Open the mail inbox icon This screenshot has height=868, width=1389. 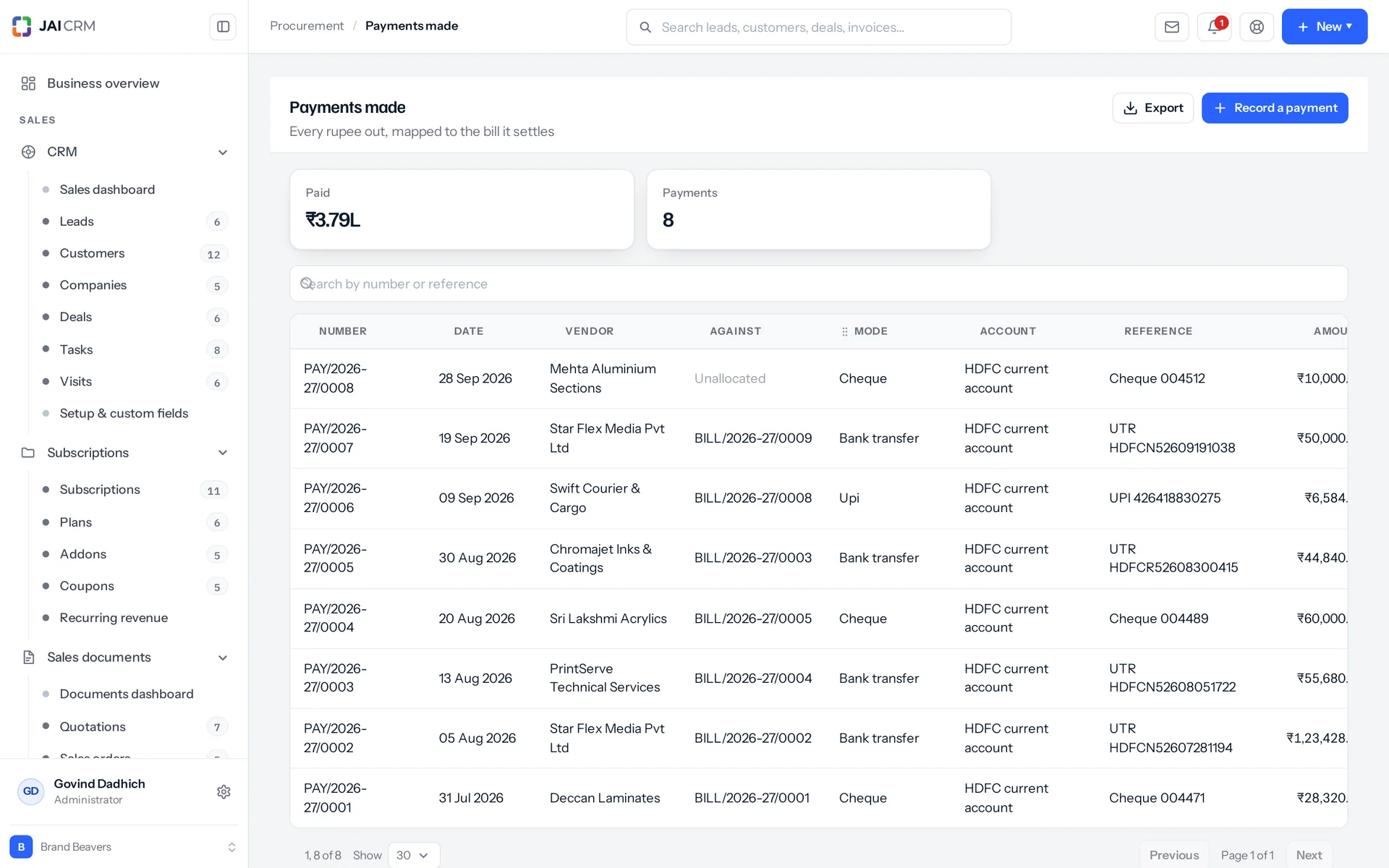(x=1172, y=27)
